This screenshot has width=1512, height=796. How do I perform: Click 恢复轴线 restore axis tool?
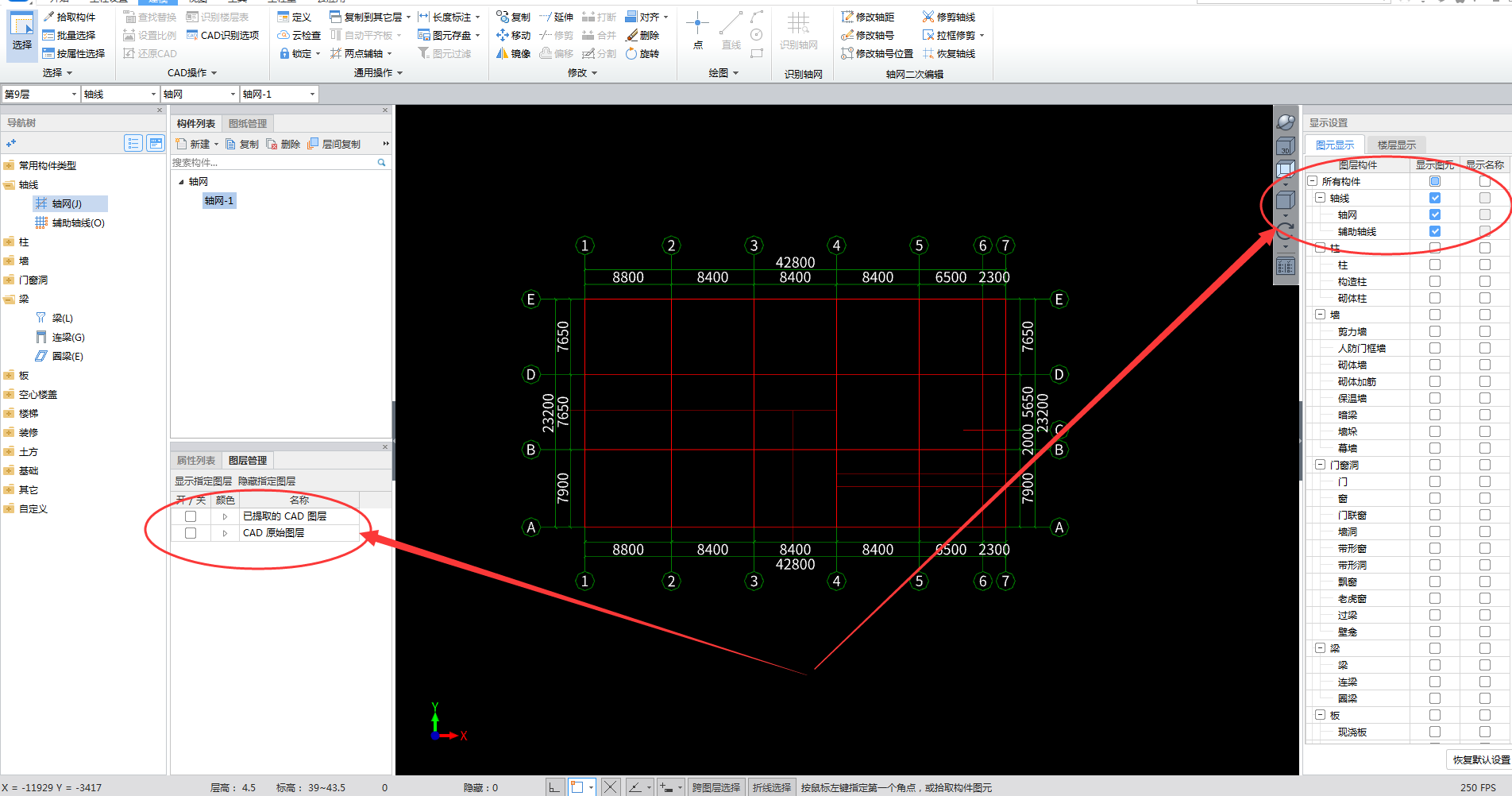point(949,53)
